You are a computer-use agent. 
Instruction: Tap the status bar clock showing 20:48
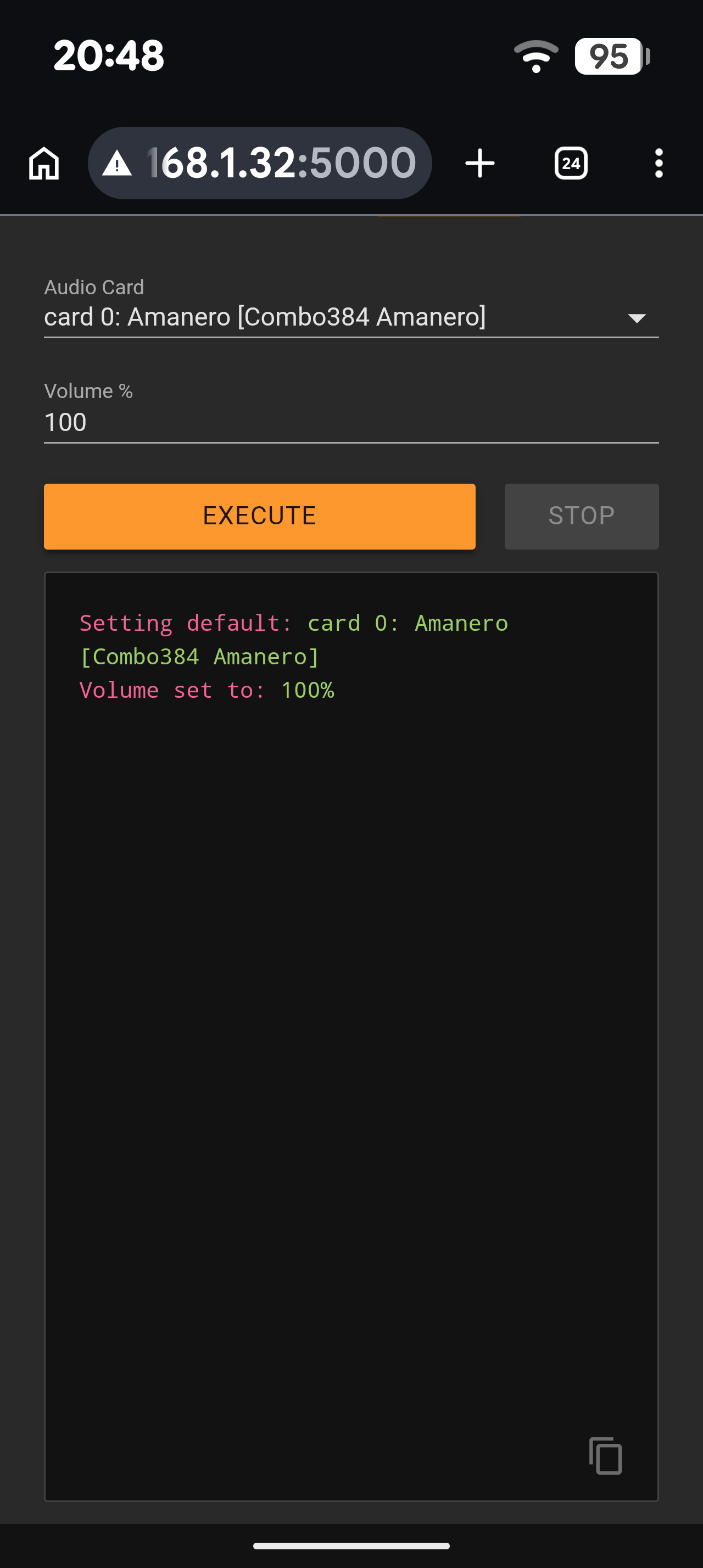108,55
